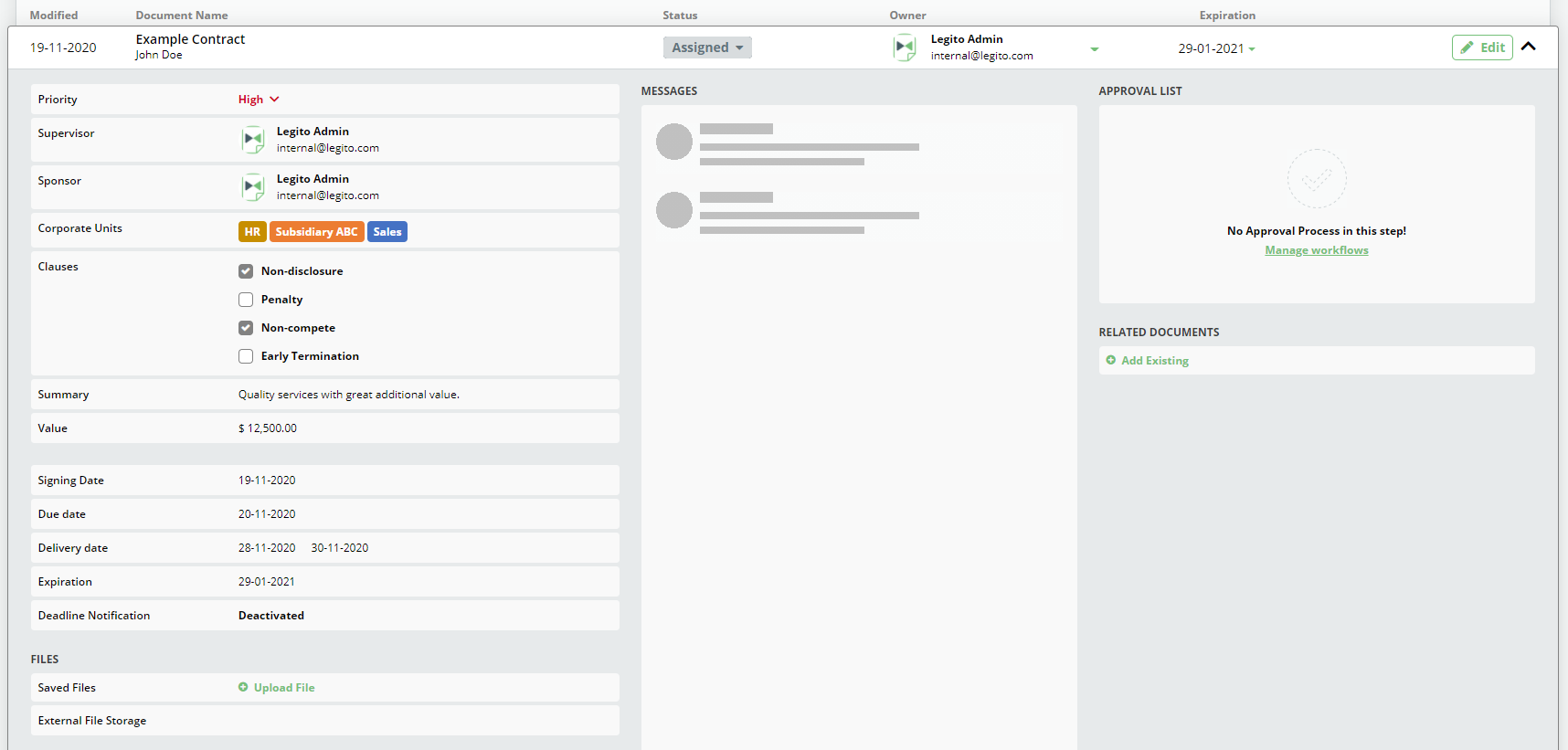Screen dimensions: 1568x750
Task: Click the Supervisor Legito Admin avatar icon
Action: pos(253,140)
